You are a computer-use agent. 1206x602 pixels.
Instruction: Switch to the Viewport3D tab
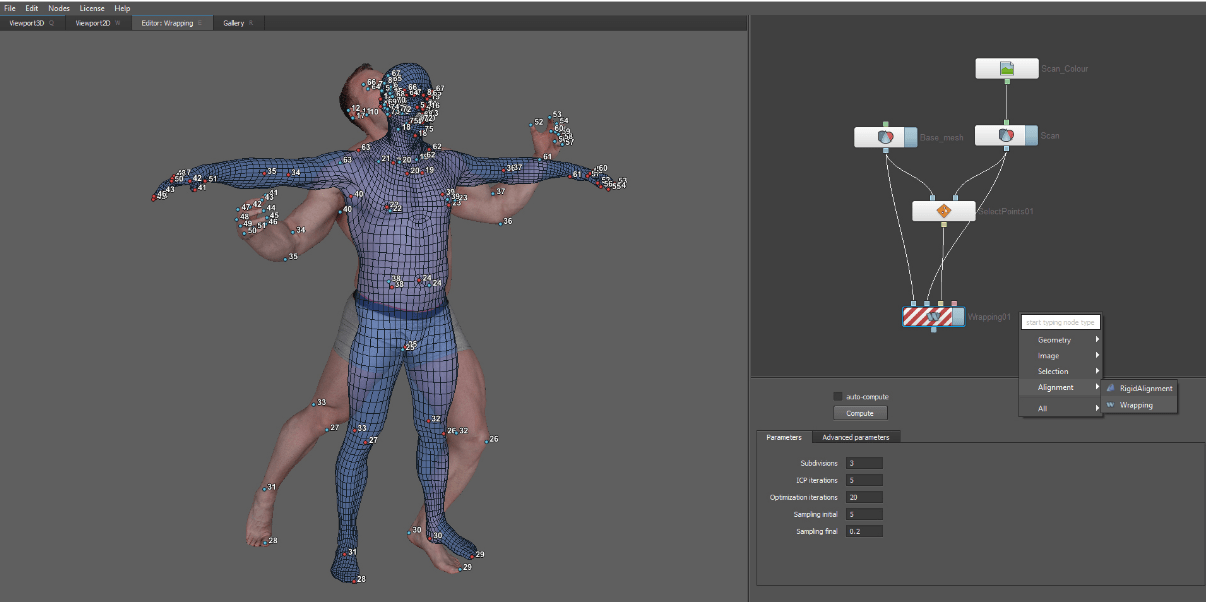tap(32, 22)
